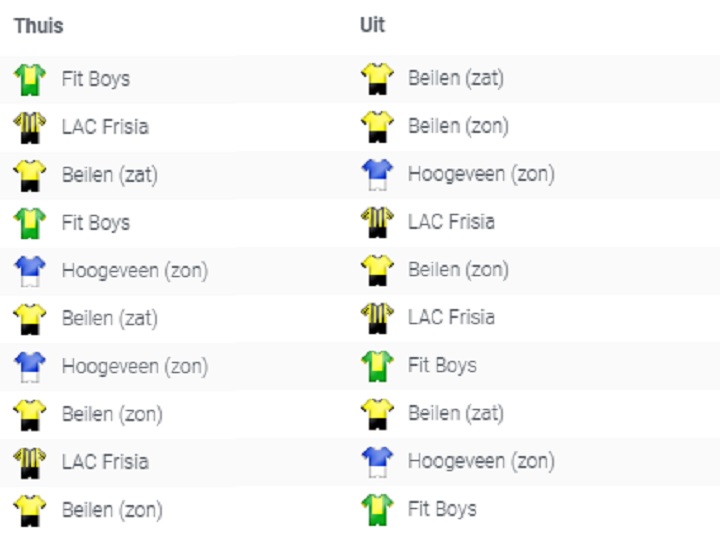Viewport: 720px width, 540px height.
Task: Click yellow Beilen (zon) jersey in last home row
Action: coord(30,510)
